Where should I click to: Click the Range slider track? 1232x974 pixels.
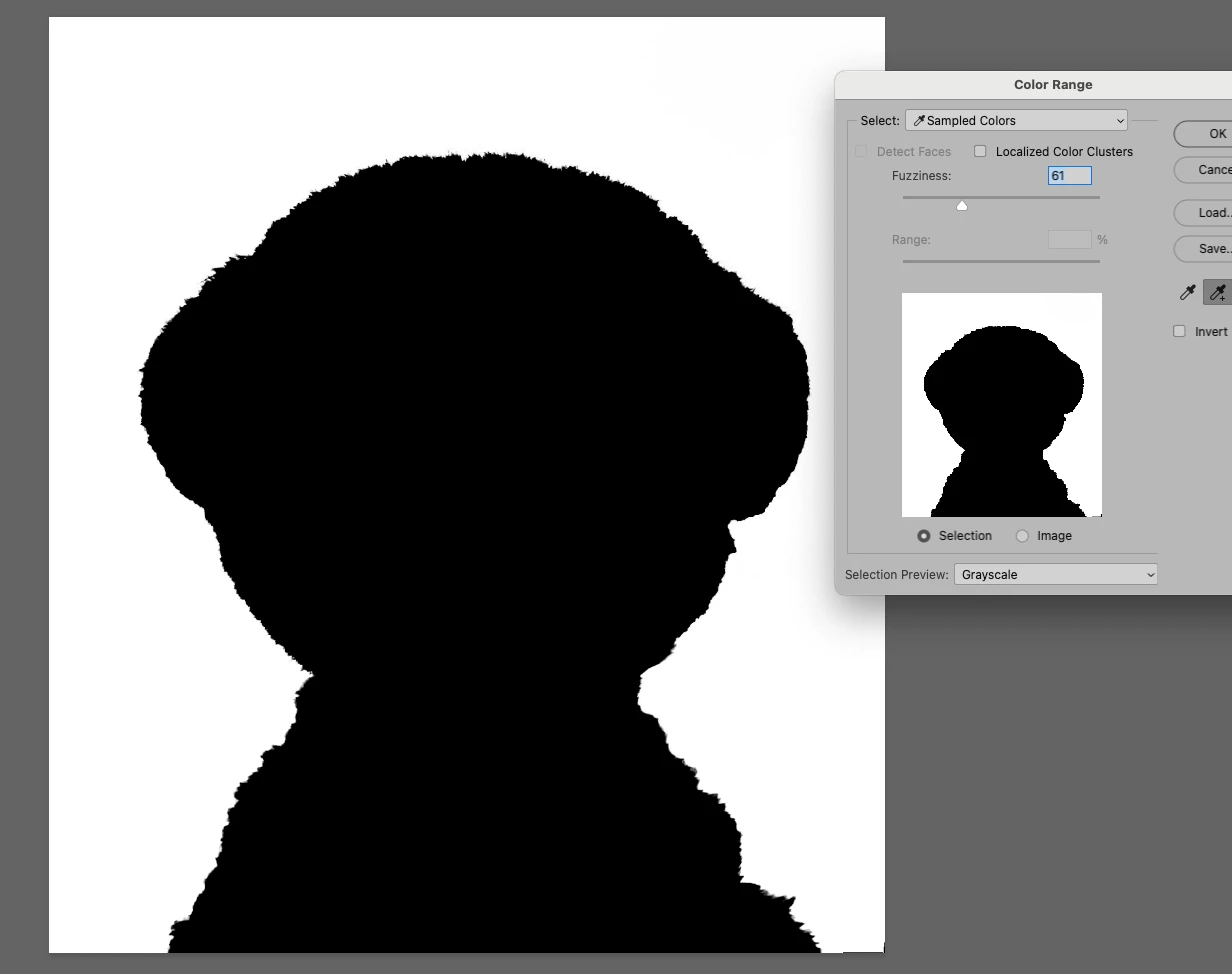tap(1001, 261)
